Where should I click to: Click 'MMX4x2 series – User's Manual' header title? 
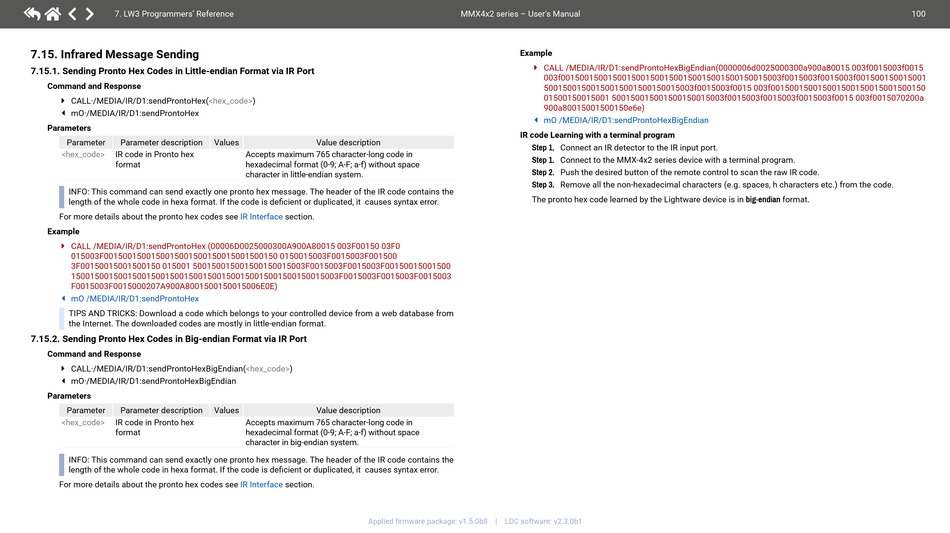(520, 13)
